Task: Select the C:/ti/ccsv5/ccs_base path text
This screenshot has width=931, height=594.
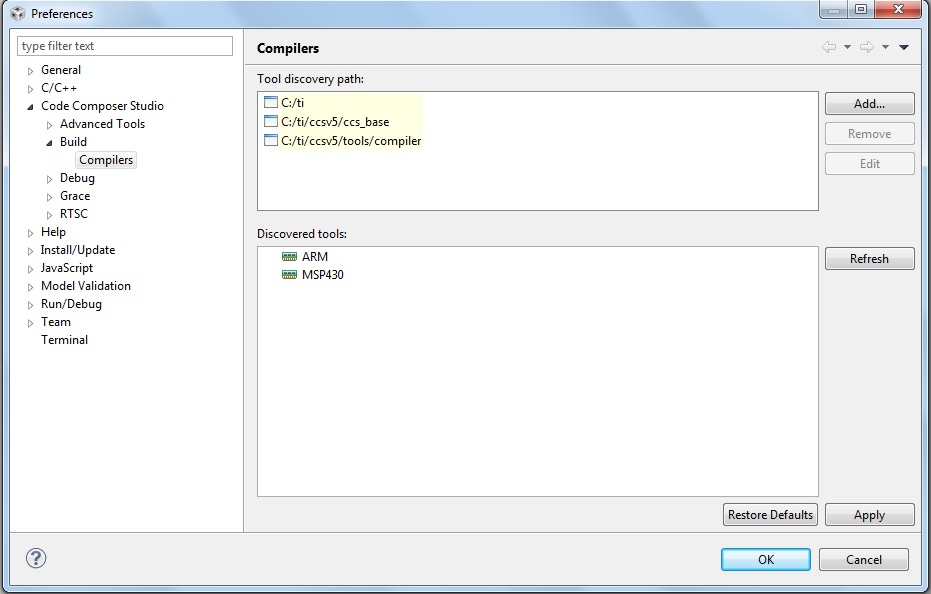Action: tap(335, 121)
